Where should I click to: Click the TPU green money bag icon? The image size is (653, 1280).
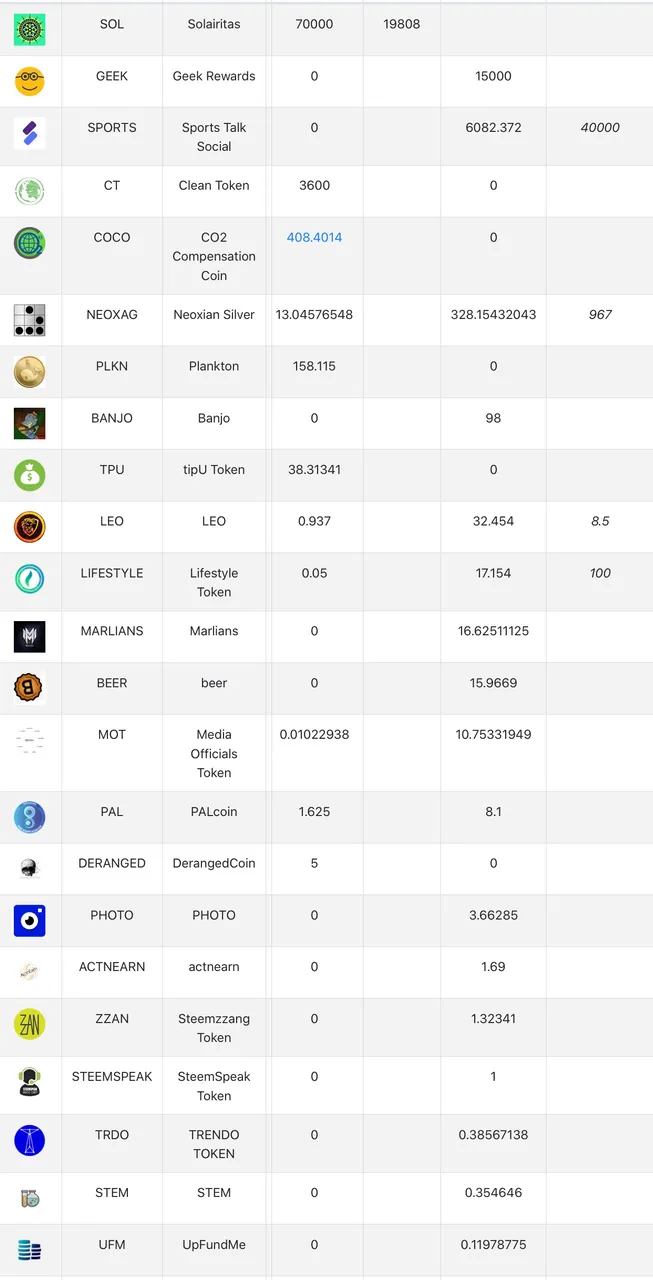(30, 475)
